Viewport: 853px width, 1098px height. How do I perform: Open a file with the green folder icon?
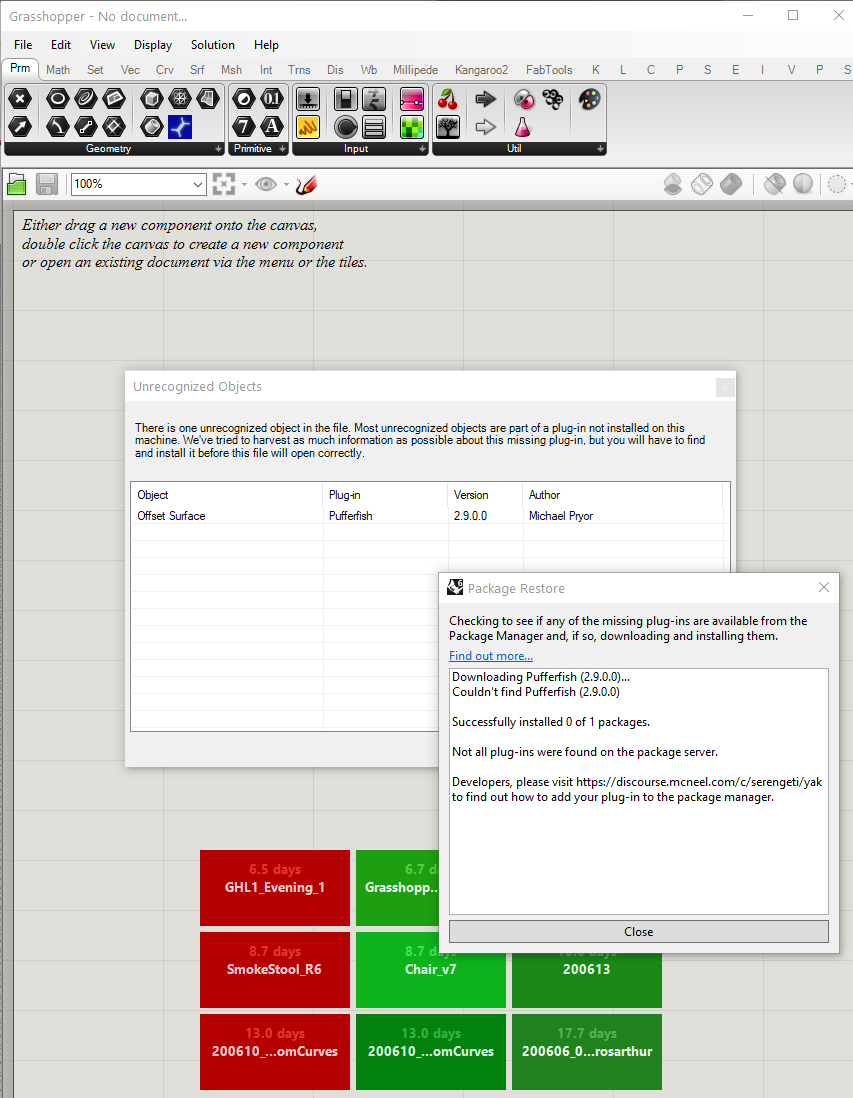point(16,184)
